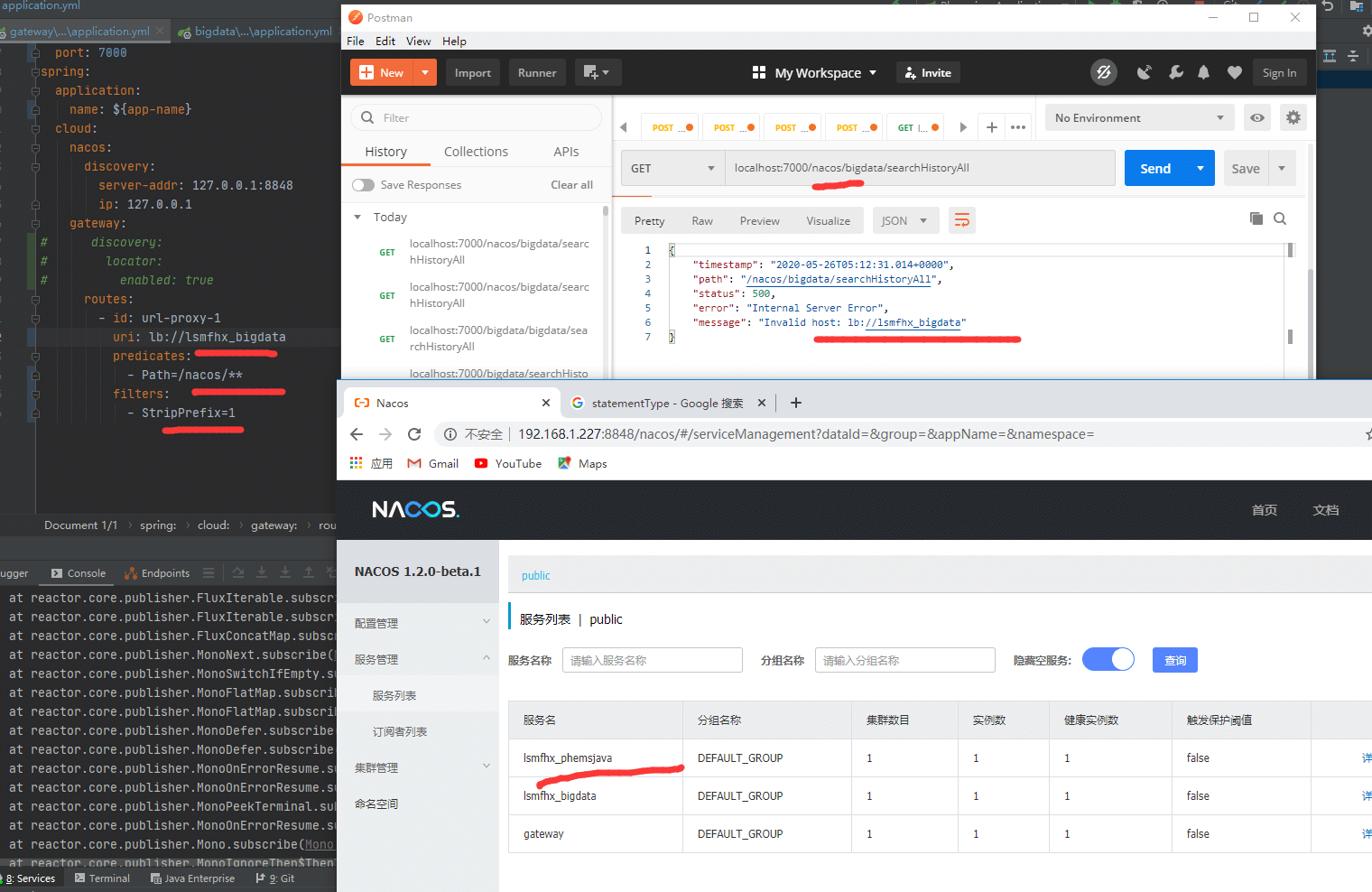Click the response search magnifier icon
This screenshot has height=892, width=1372.
1280,218
